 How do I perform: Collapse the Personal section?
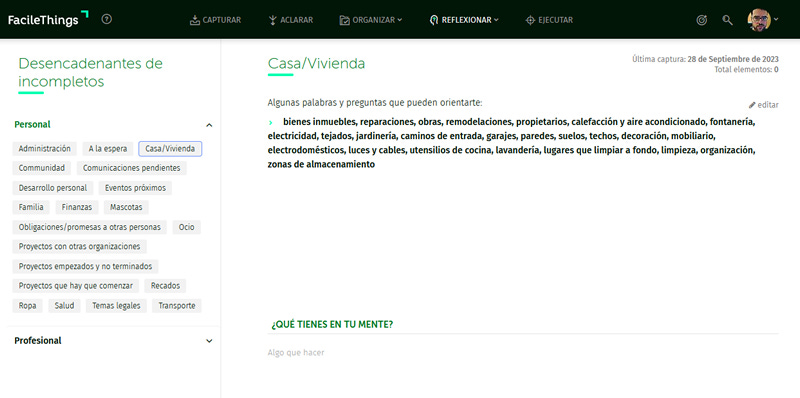209,125
